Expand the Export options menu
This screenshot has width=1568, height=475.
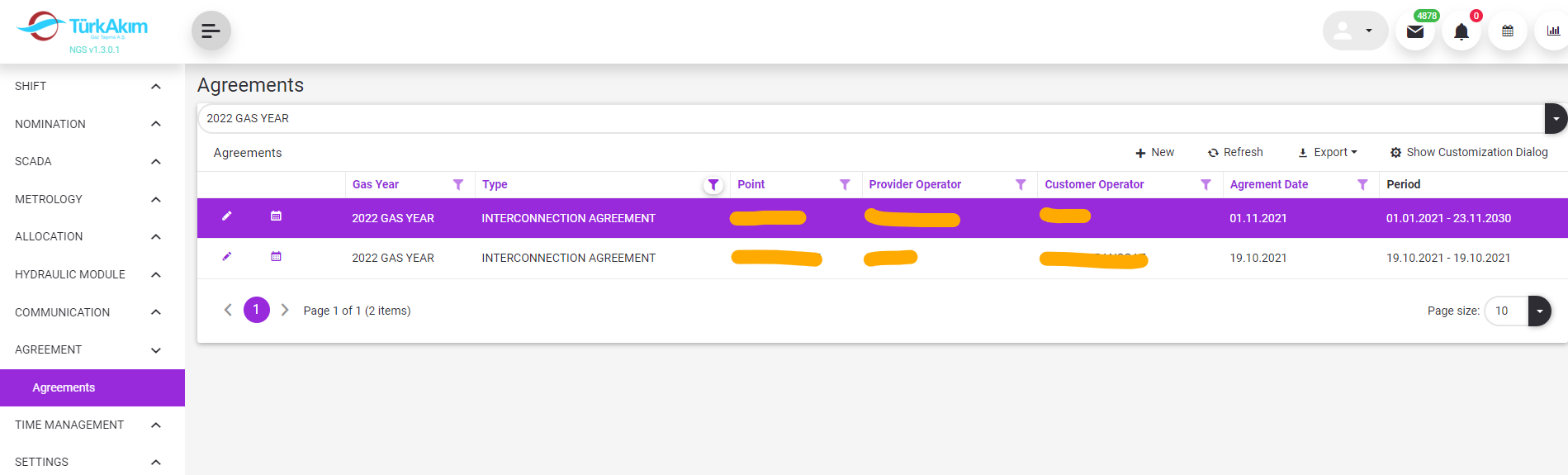1328,153
